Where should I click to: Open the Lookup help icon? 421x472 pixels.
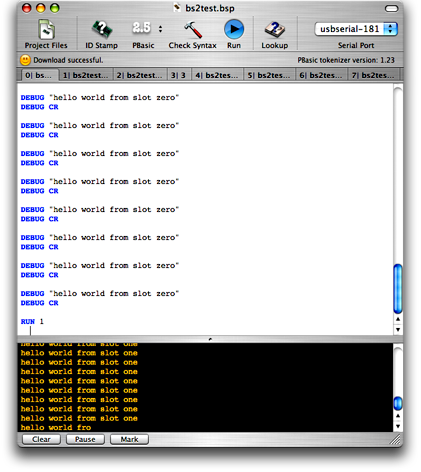point(275,29)
